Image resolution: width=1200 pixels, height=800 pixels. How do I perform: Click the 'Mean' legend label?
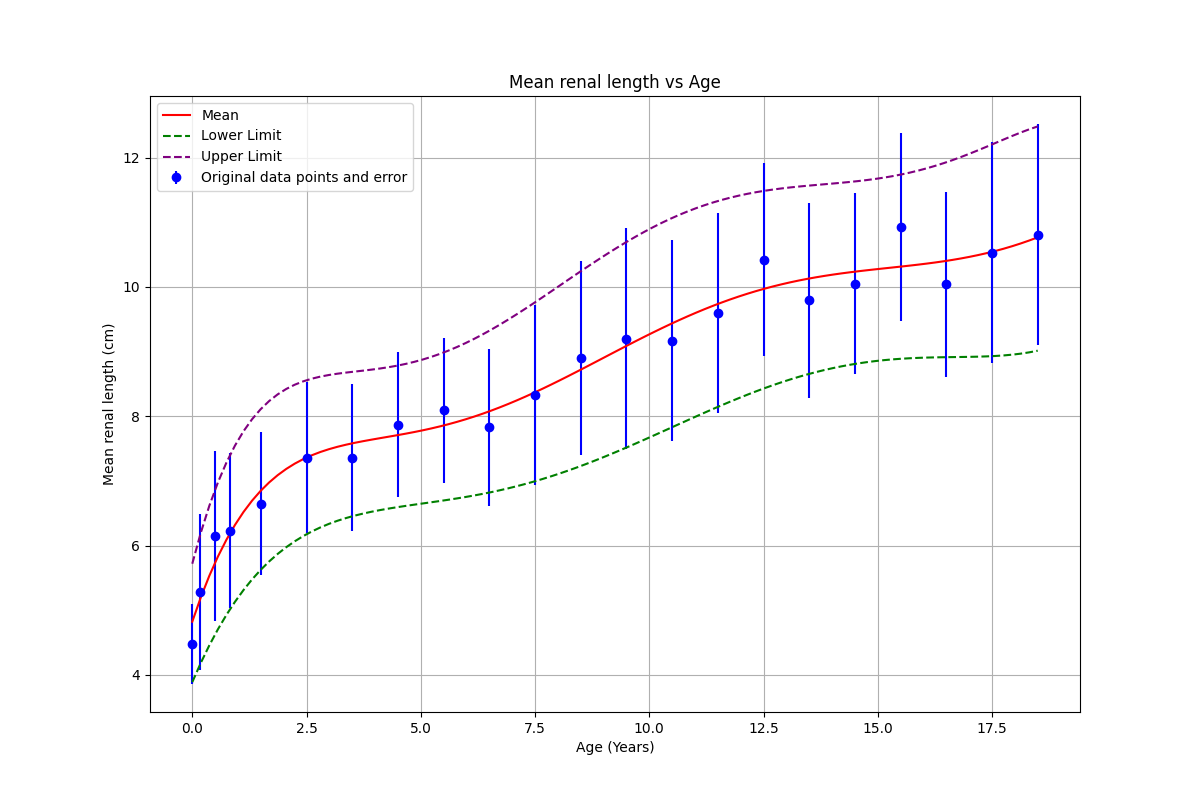point(220,115)
